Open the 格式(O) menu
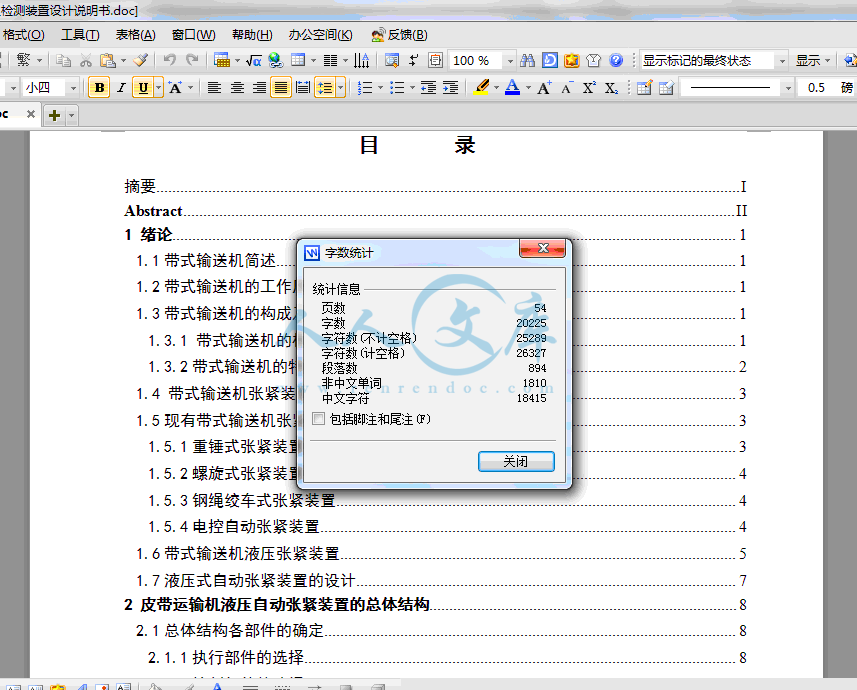This screenshot has height=690, width=857. point(24,35)
